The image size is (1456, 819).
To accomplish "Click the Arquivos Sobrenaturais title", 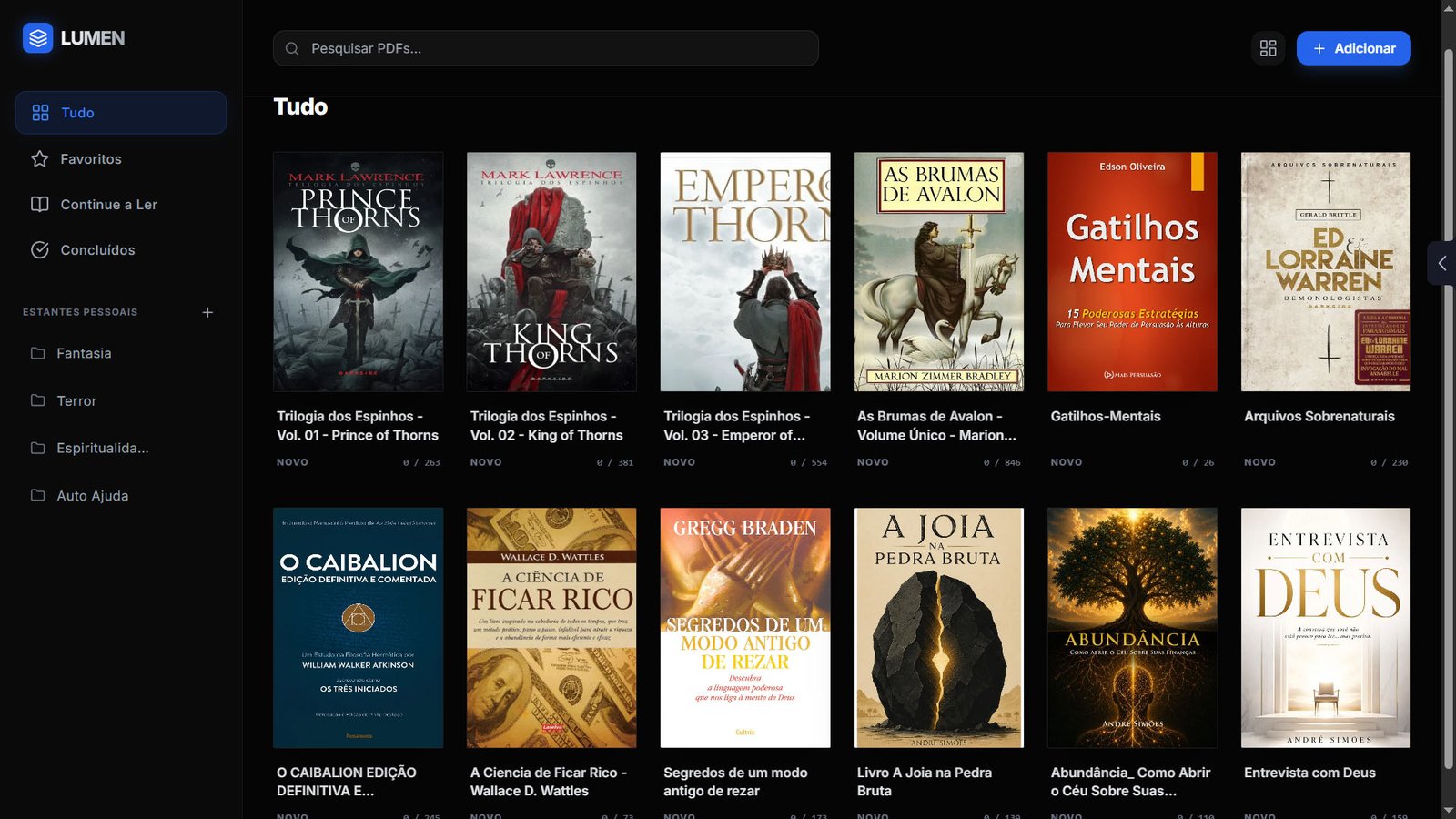I will [x=1319, y=416].
